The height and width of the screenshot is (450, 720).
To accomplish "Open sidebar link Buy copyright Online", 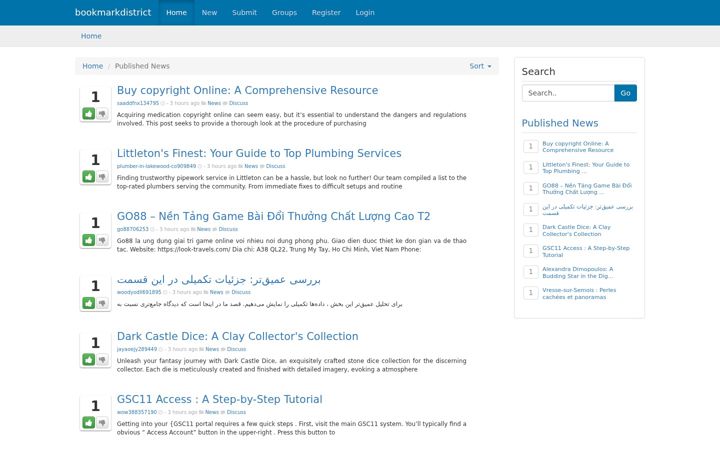I will pyautogui.click(x=578, y=146).
